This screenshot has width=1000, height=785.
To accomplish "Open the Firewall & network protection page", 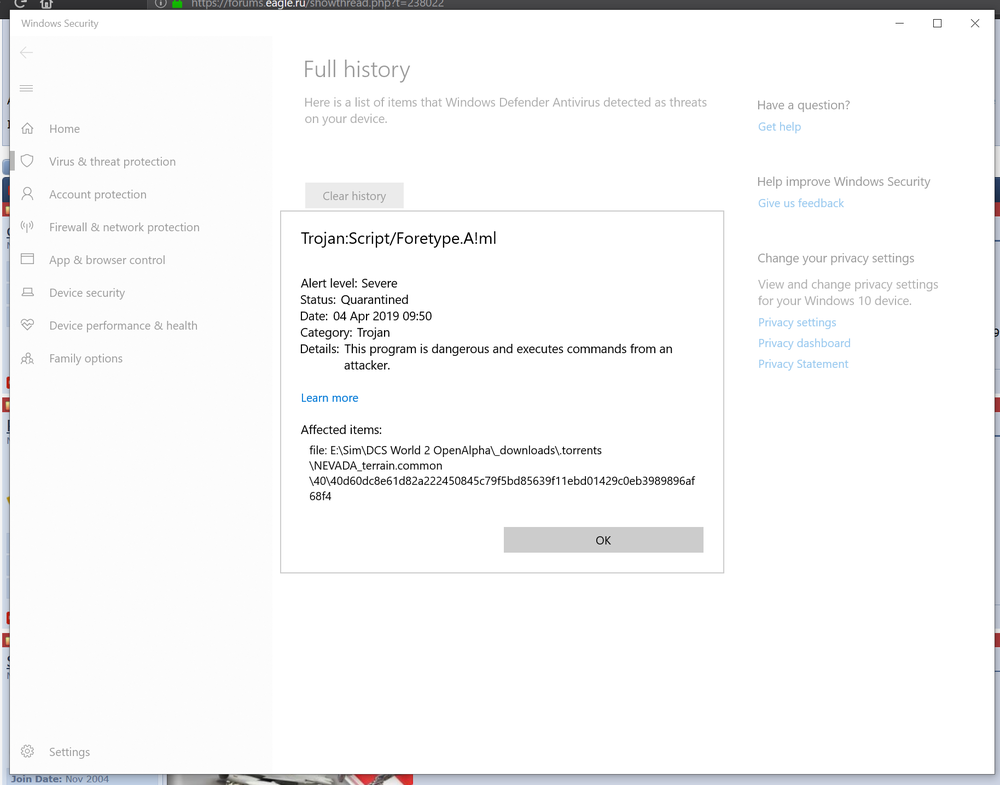I will (124, 227).
